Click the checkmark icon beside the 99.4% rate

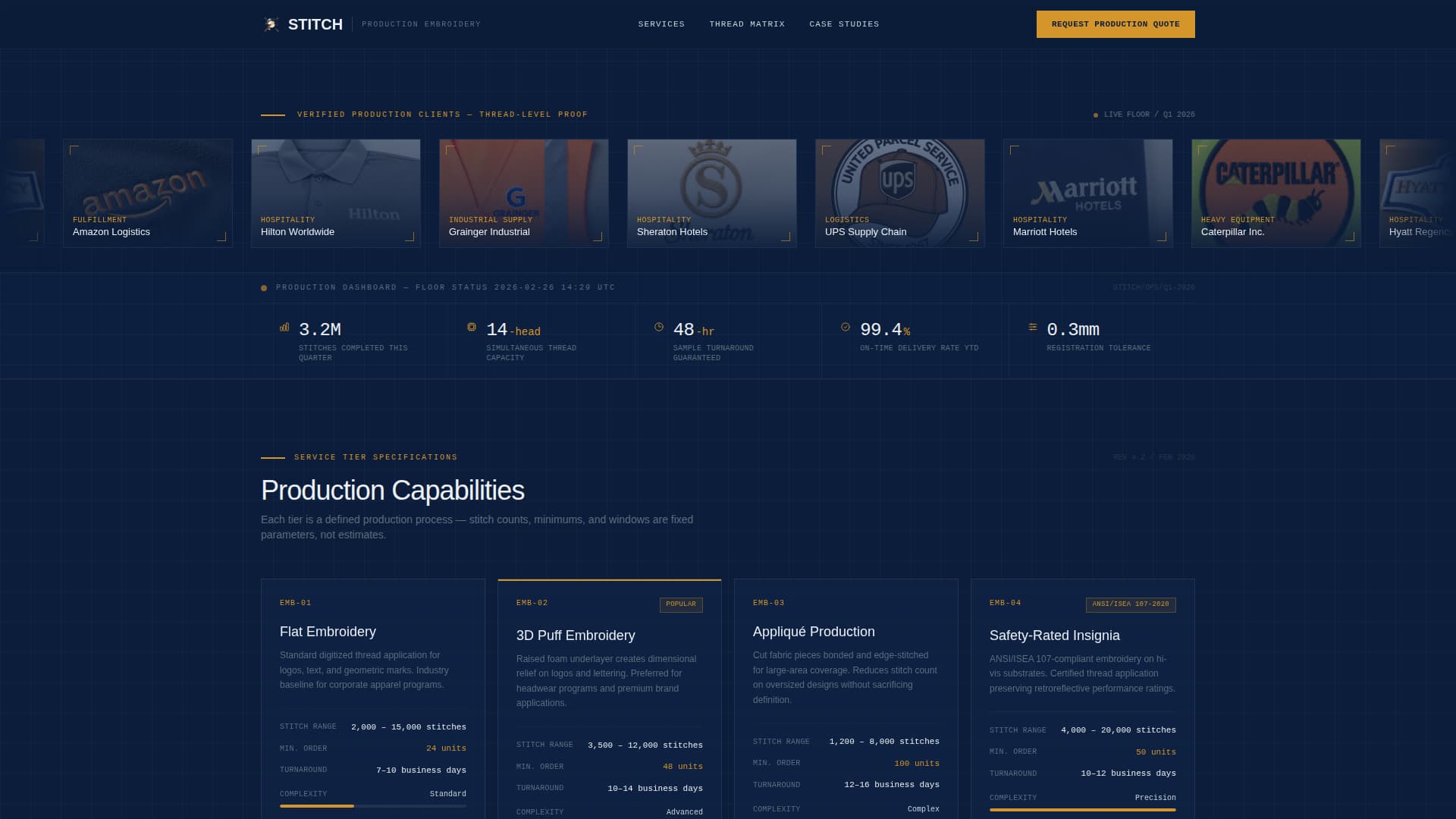(845, 328)
